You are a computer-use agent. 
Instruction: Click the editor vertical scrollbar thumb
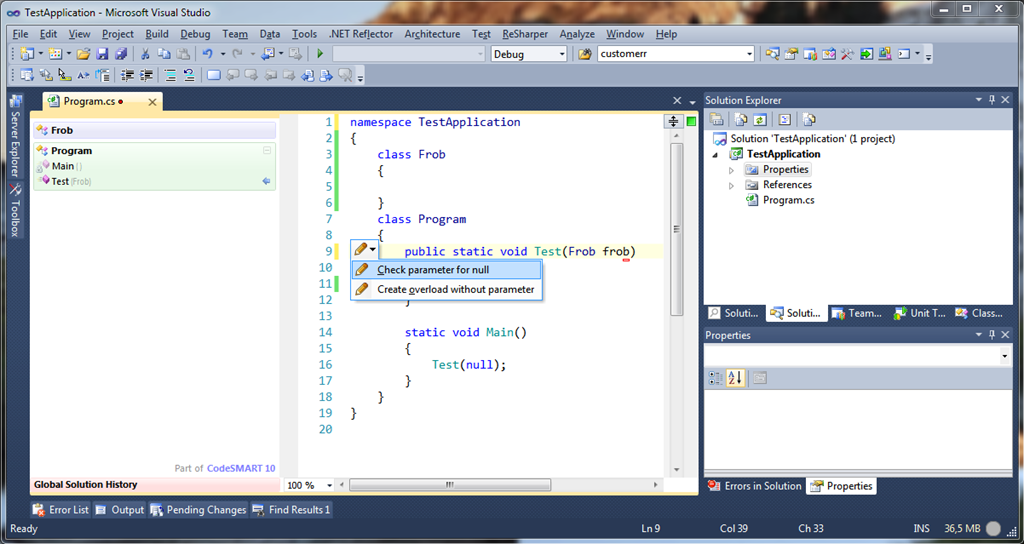coord(677,229)
